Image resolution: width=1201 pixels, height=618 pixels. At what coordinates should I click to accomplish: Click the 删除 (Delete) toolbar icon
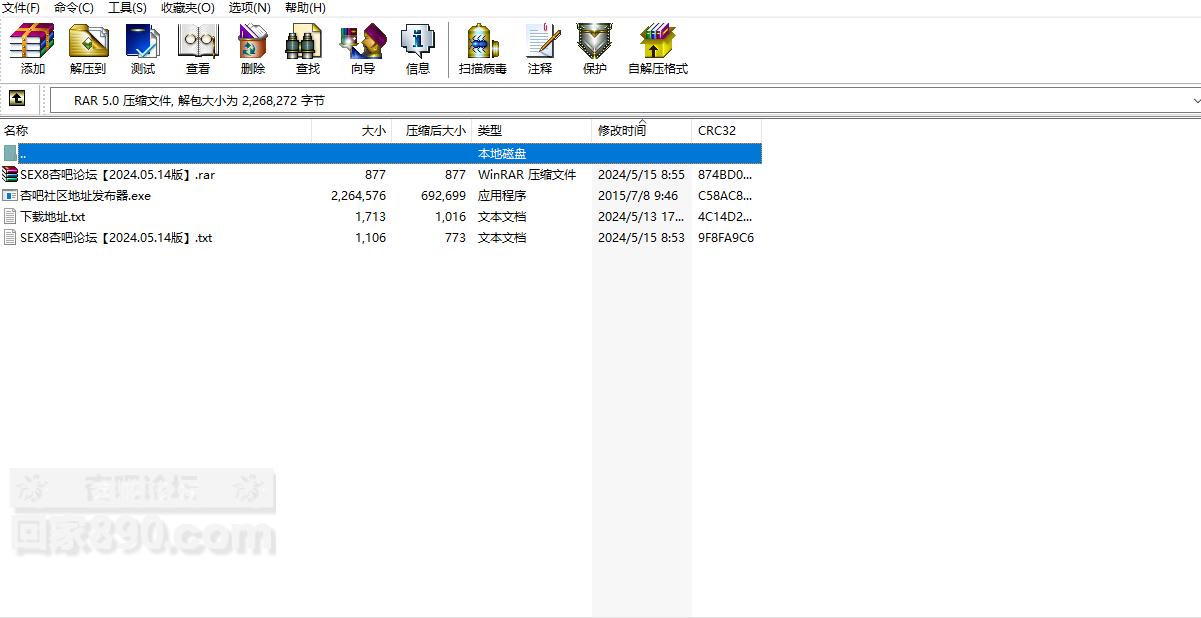point(253,49)
